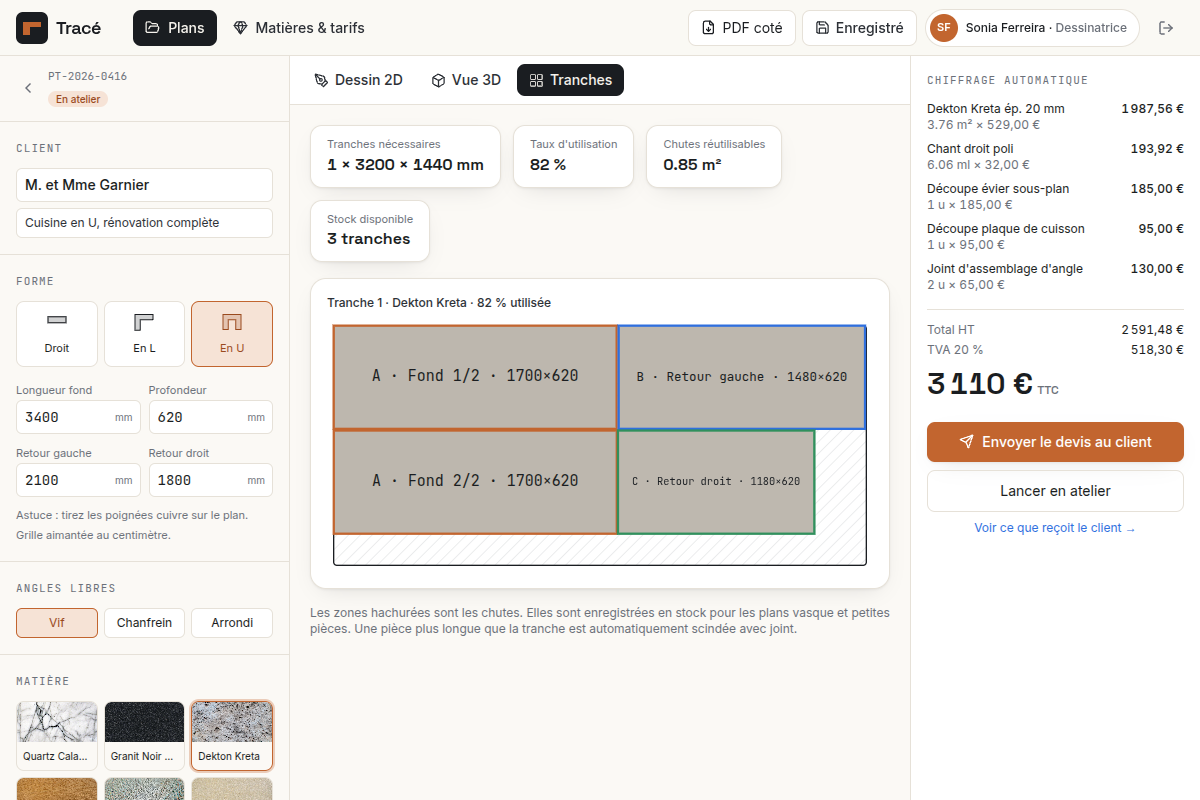Export the PDF coté

[x=742, y=28]
